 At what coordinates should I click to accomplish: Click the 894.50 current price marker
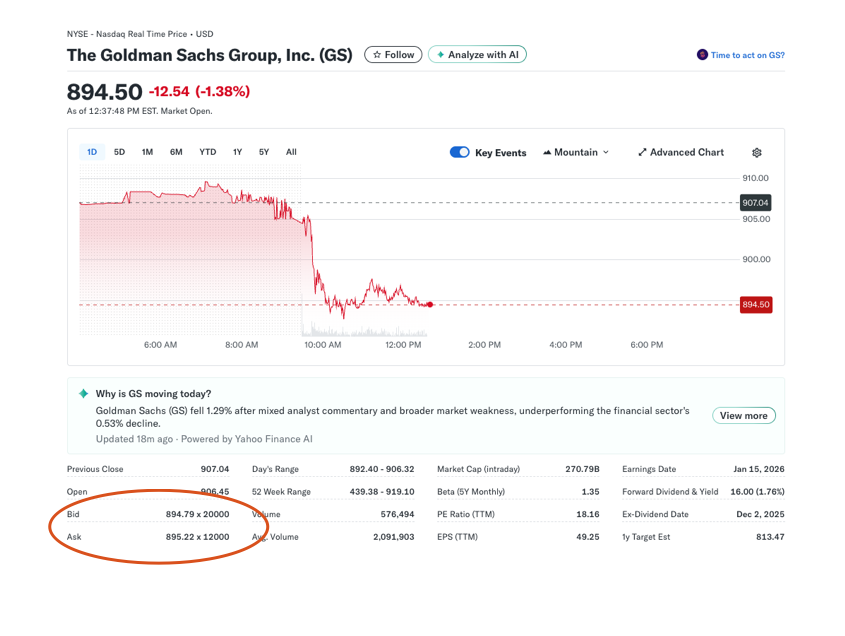click(755, 304)
